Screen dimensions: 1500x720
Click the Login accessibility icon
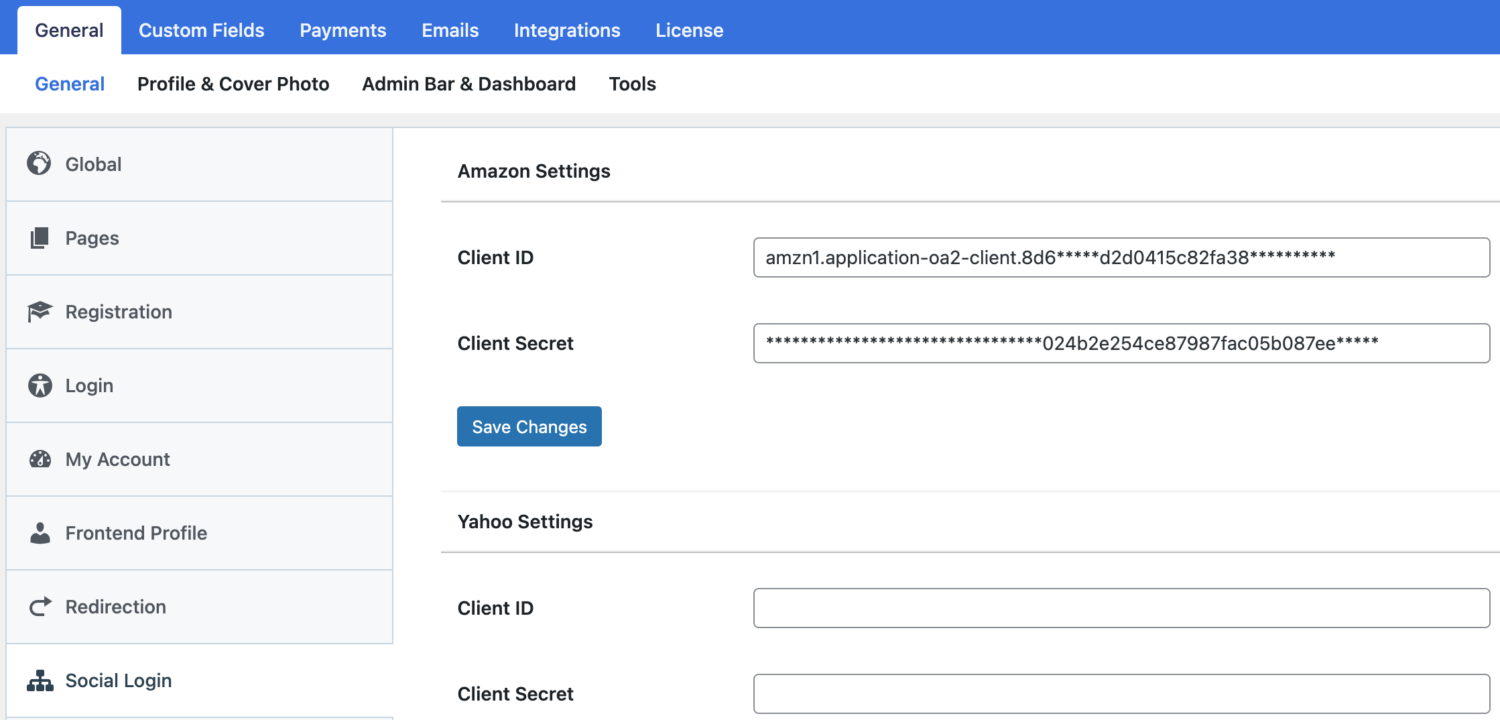39,386
